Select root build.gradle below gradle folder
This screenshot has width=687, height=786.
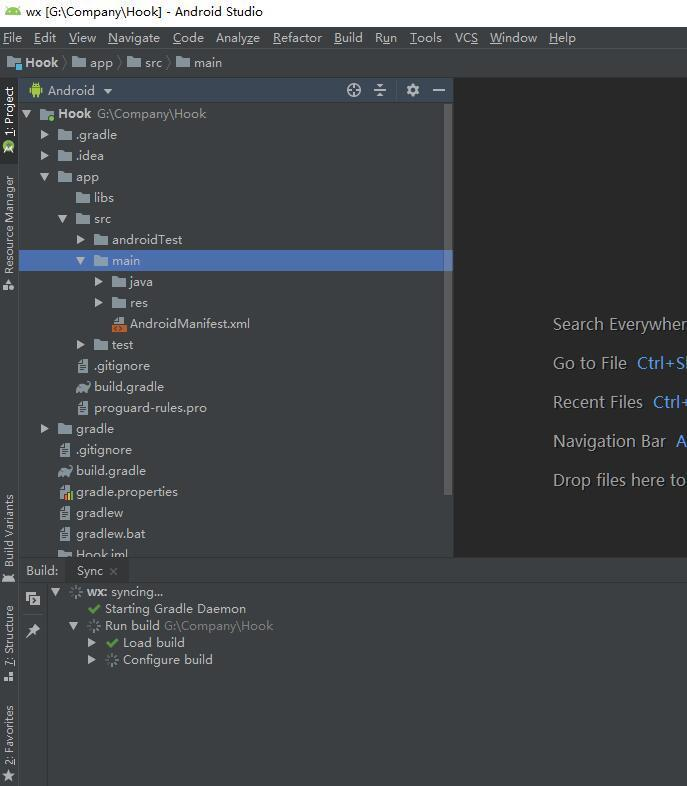pyautogui.click(x=111, y=471)
